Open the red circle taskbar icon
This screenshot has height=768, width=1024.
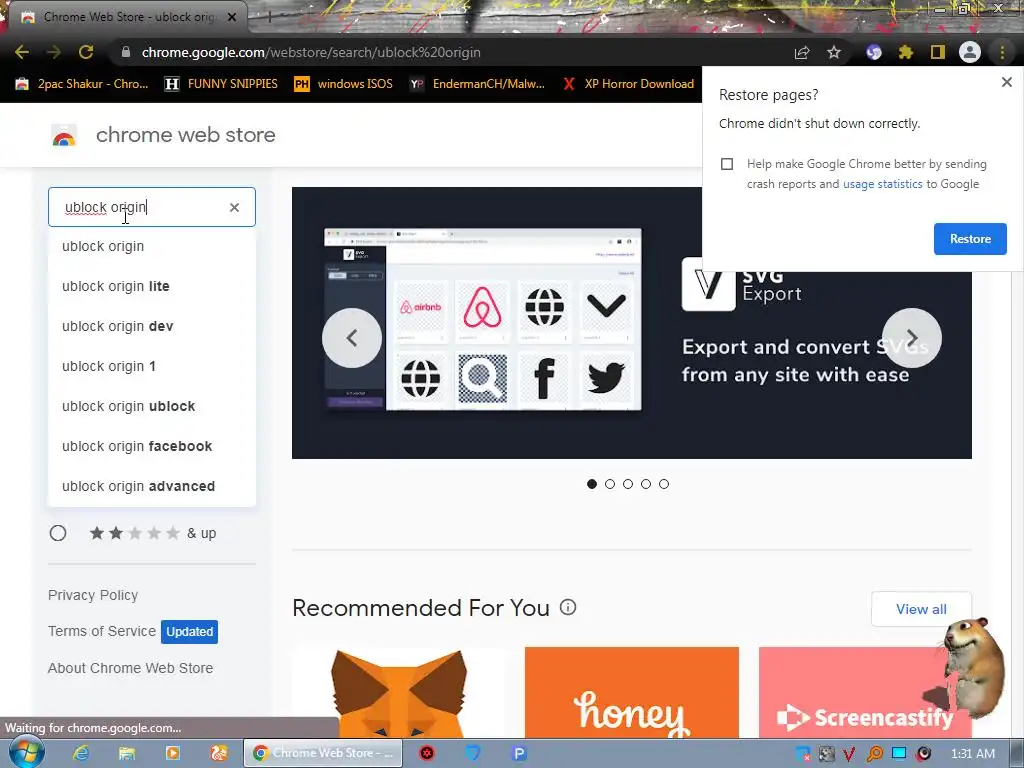click(427, 753)
